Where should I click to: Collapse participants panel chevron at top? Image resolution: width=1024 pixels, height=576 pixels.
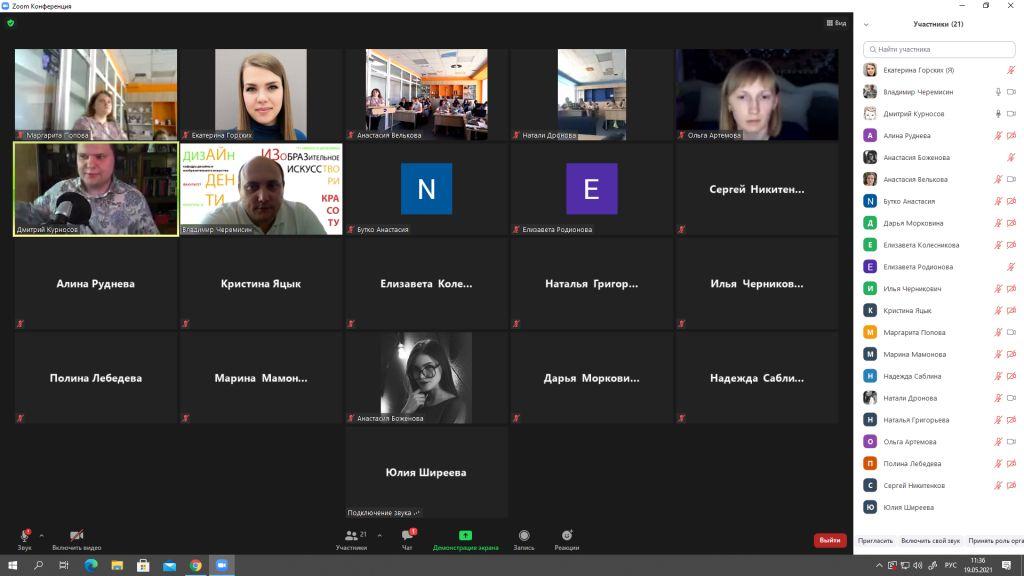pyautogui.click(x=866, y=25)
